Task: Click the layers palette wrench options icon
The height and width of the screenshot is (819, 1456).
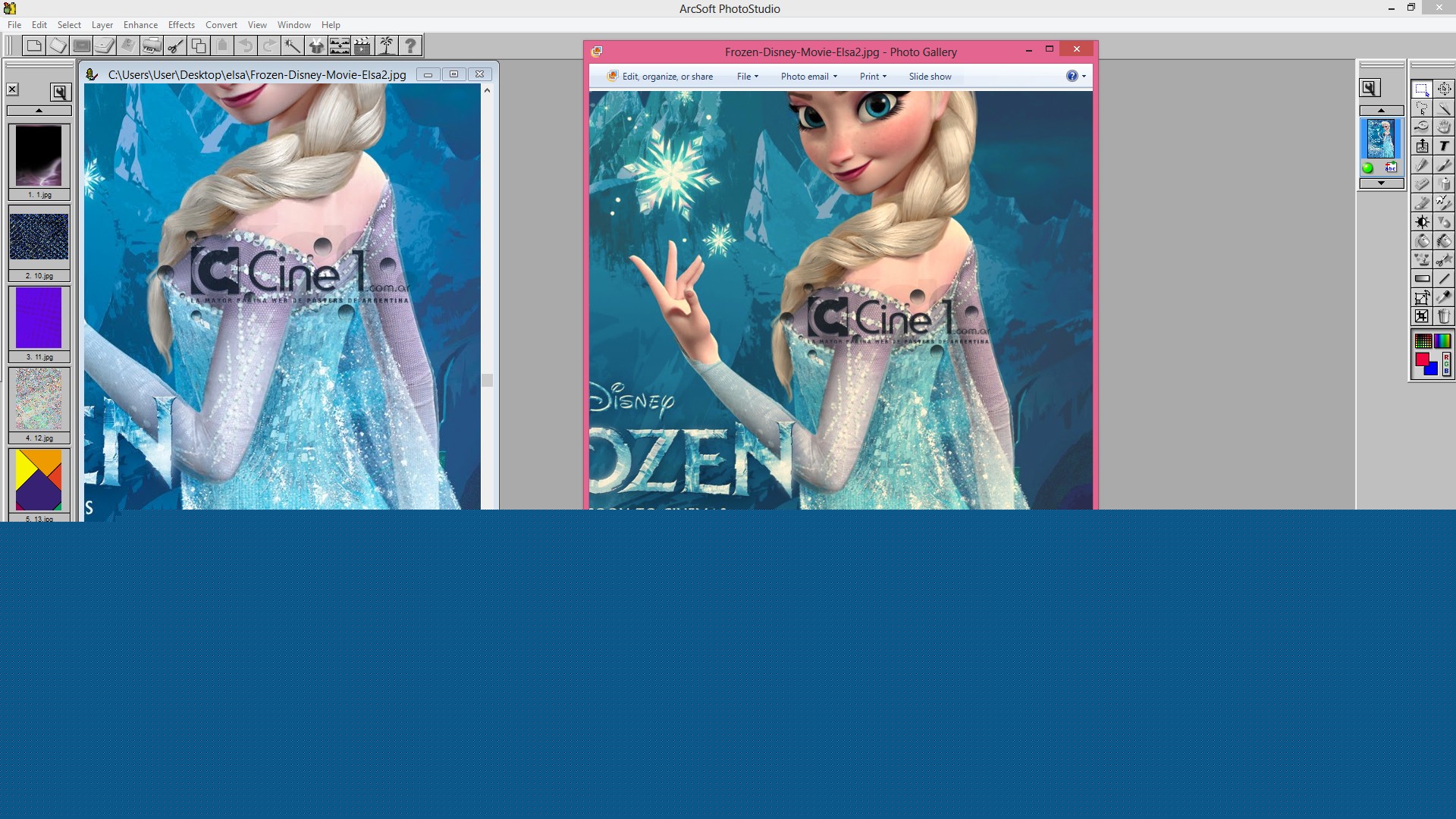Action: pyautogui.click(x=1369, y=88)
